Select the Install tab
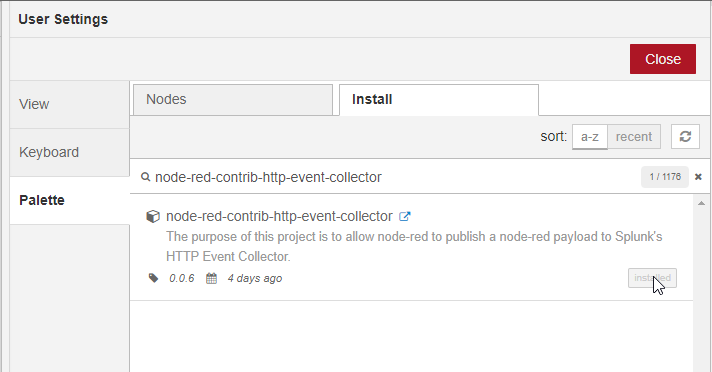Viewport: 712px width, 372px height. [439, 99]
